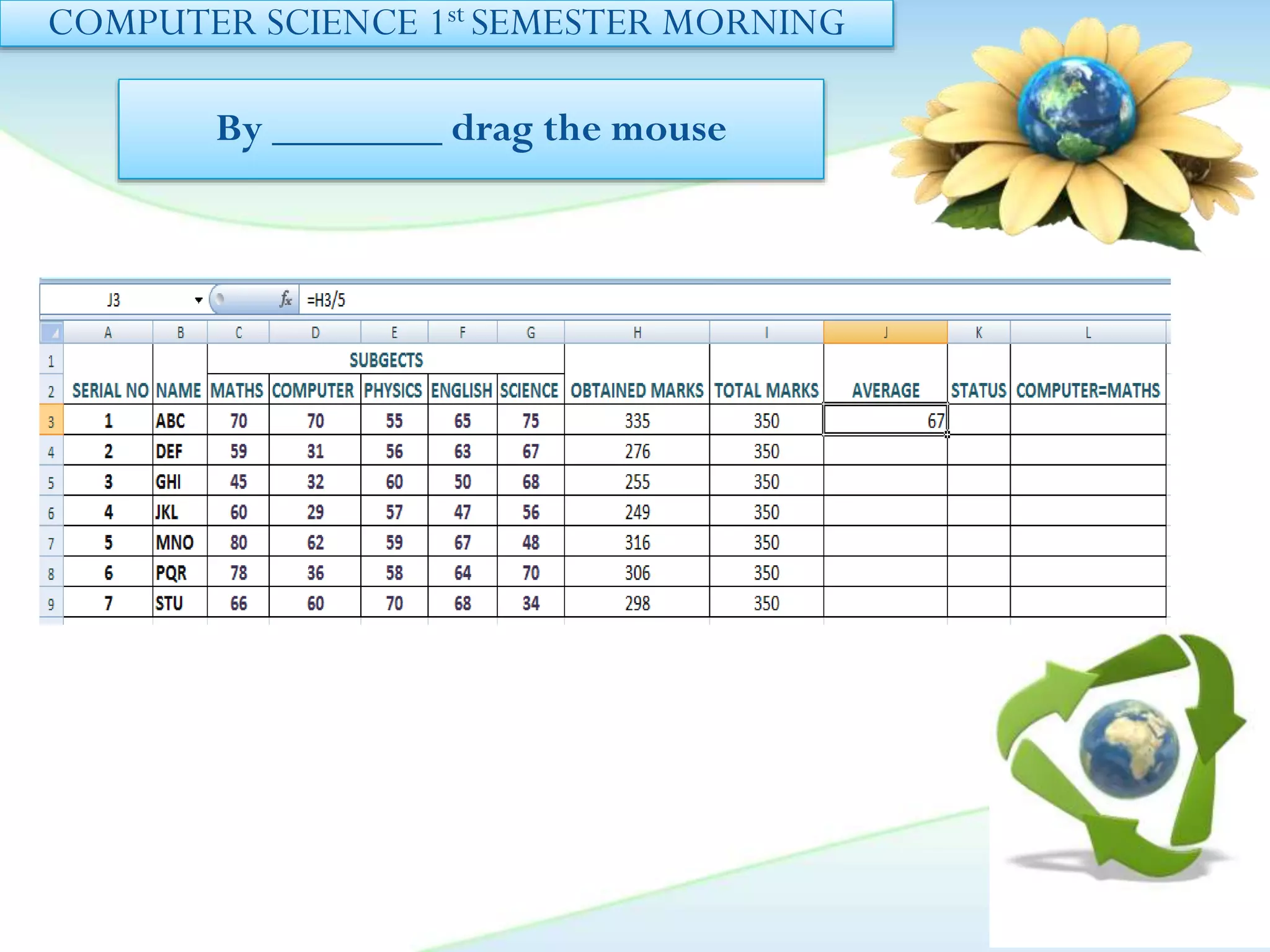Click obtained marks cell 306
This screenshot has width=1270, height=952.
(x=637, y=572)
